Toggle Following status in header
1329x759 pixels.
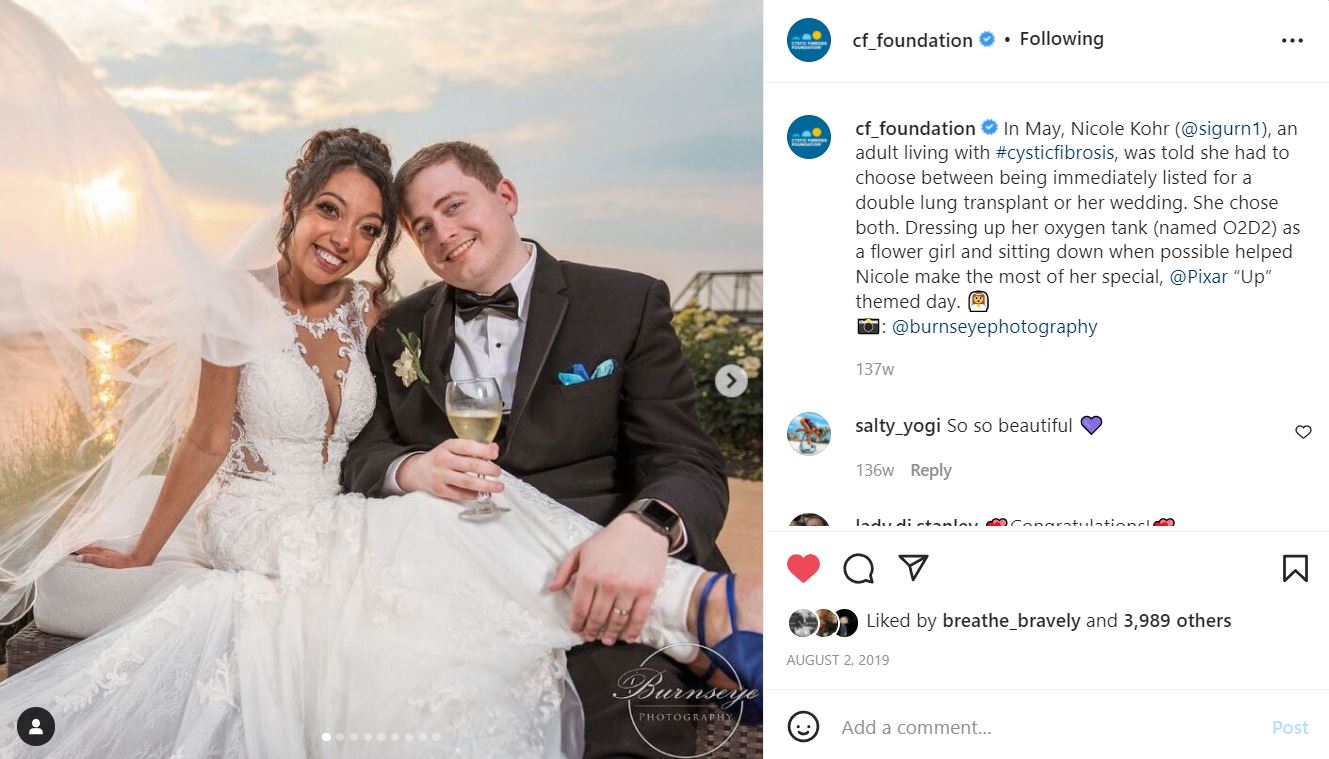pyautogui.click(x=1061, y=39)
